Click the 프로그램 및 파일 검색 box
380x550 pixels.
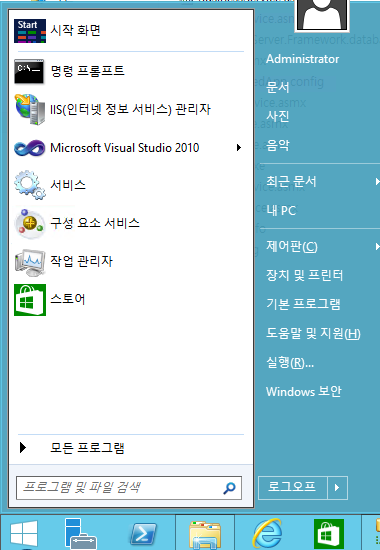tap(129, 488)
